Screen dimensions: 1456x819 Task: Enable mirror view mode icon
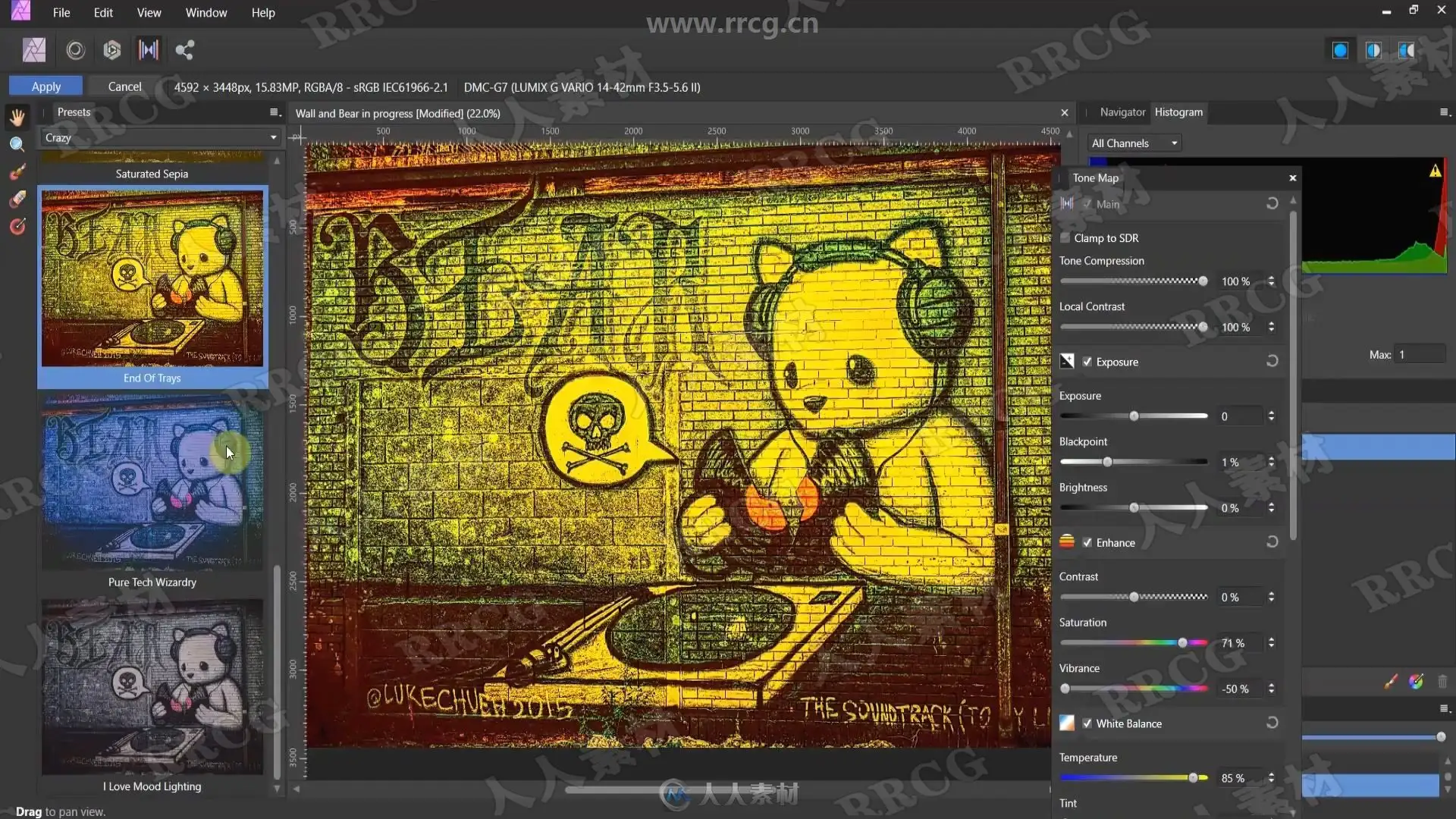[1407, 50]
